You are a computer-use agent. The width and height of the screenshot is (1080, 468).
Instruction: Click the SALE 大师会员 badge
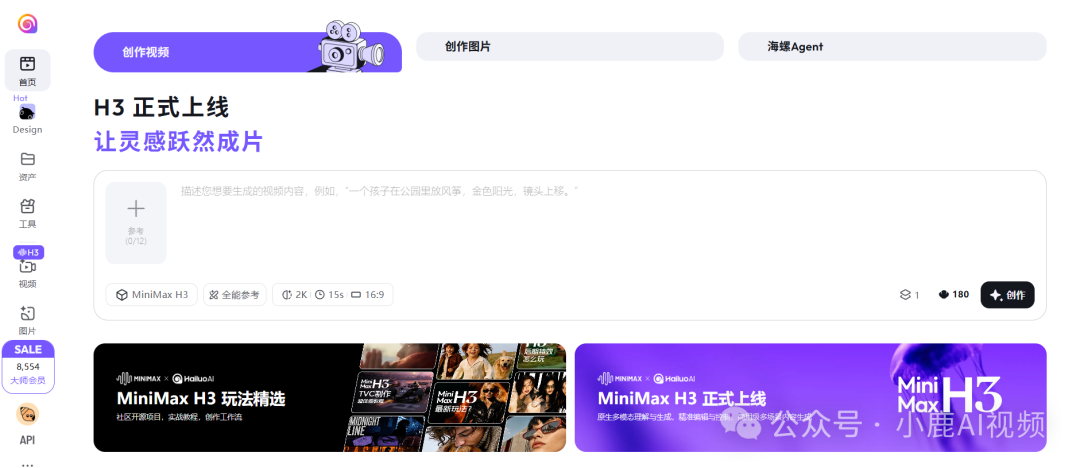point(28,367)
